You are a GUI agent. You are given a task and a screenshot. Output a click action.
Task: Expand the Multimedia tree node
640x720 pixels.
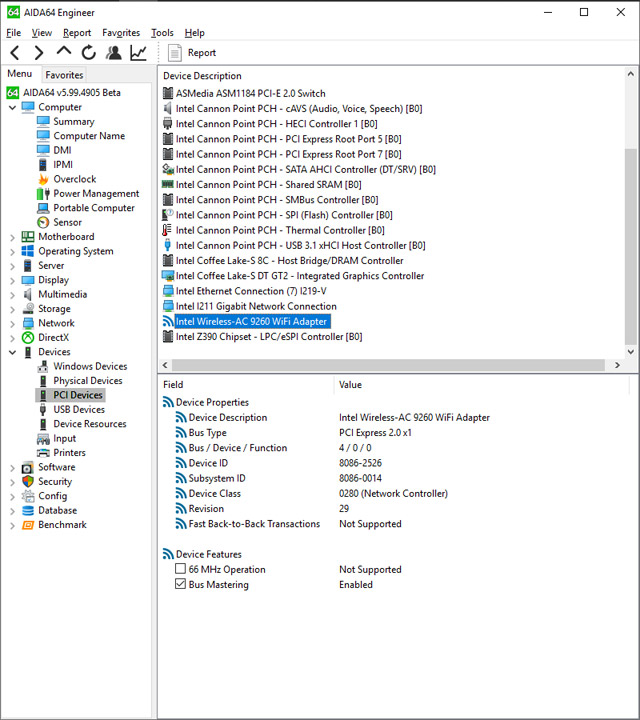[x=12, y=295]
